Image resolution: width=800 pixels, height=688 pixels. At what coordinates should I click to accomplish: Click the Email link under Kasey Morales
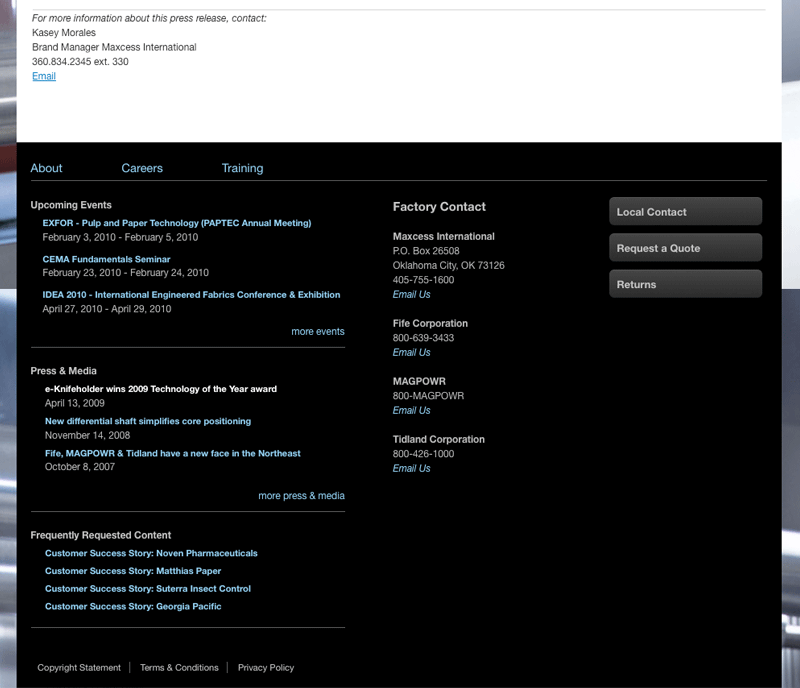click(x=44, y=76)
